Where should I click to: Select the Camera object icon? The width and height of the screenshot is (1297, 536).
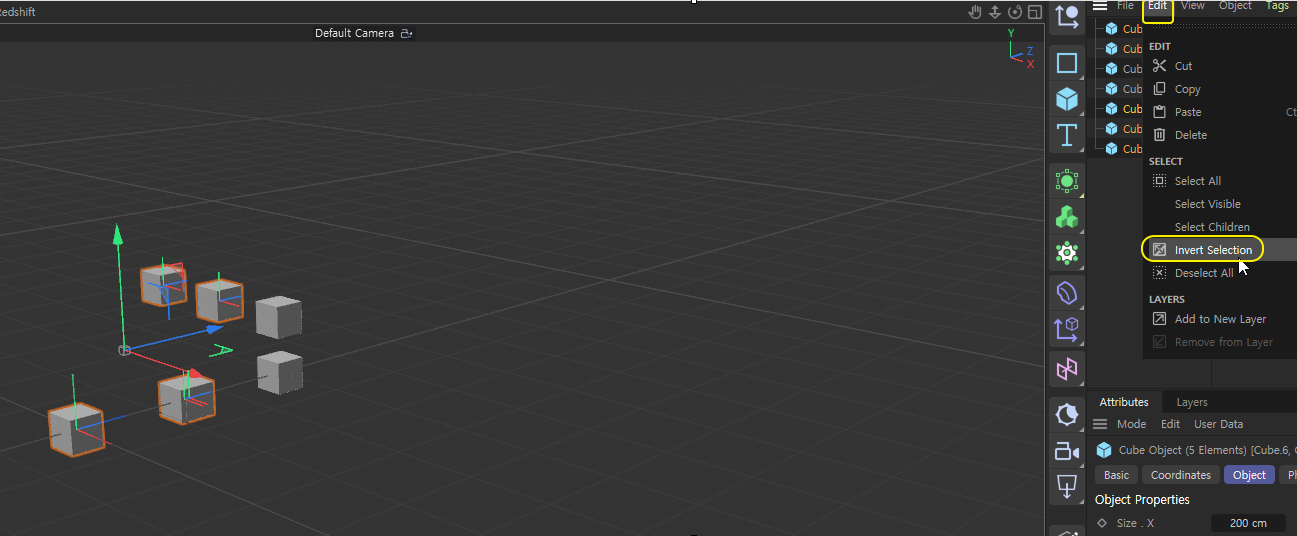(x=1067, y=452)
